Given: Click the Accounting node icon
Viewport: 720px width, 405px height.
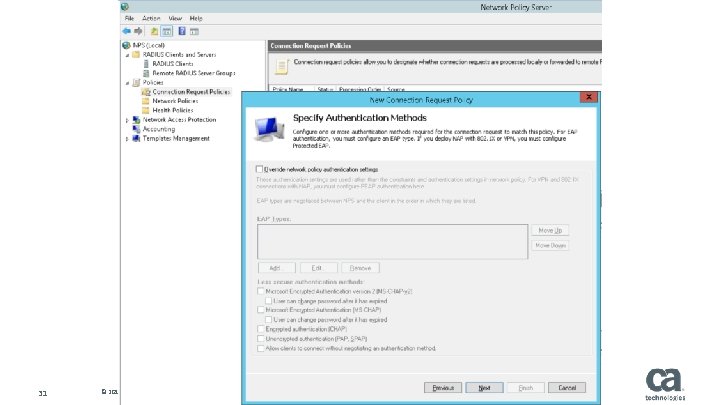Looking at the screenshot, I should pos(136,129).
